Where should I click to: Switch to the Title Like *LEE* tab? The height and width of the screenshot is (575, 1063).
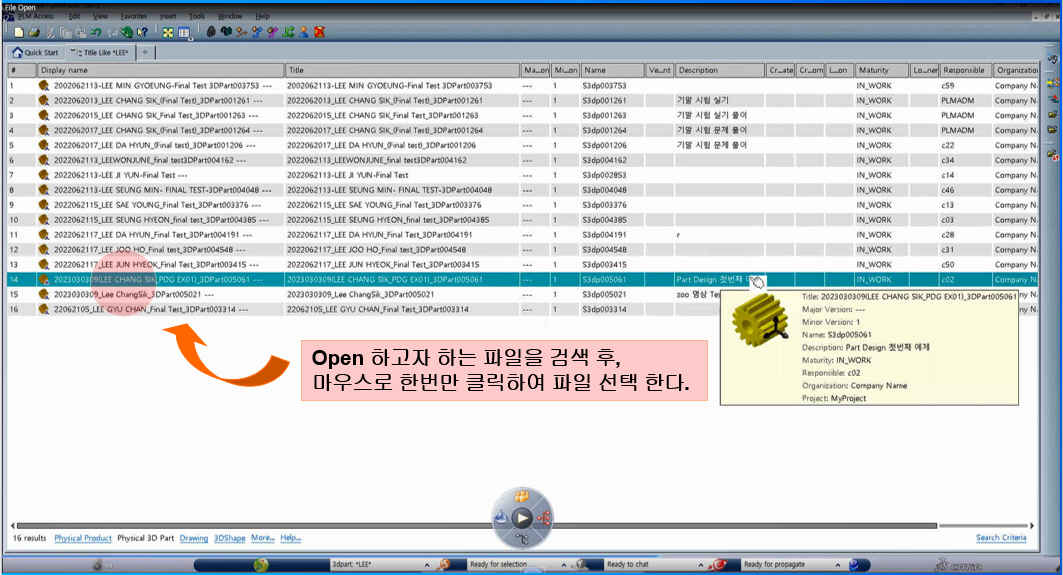101,52
